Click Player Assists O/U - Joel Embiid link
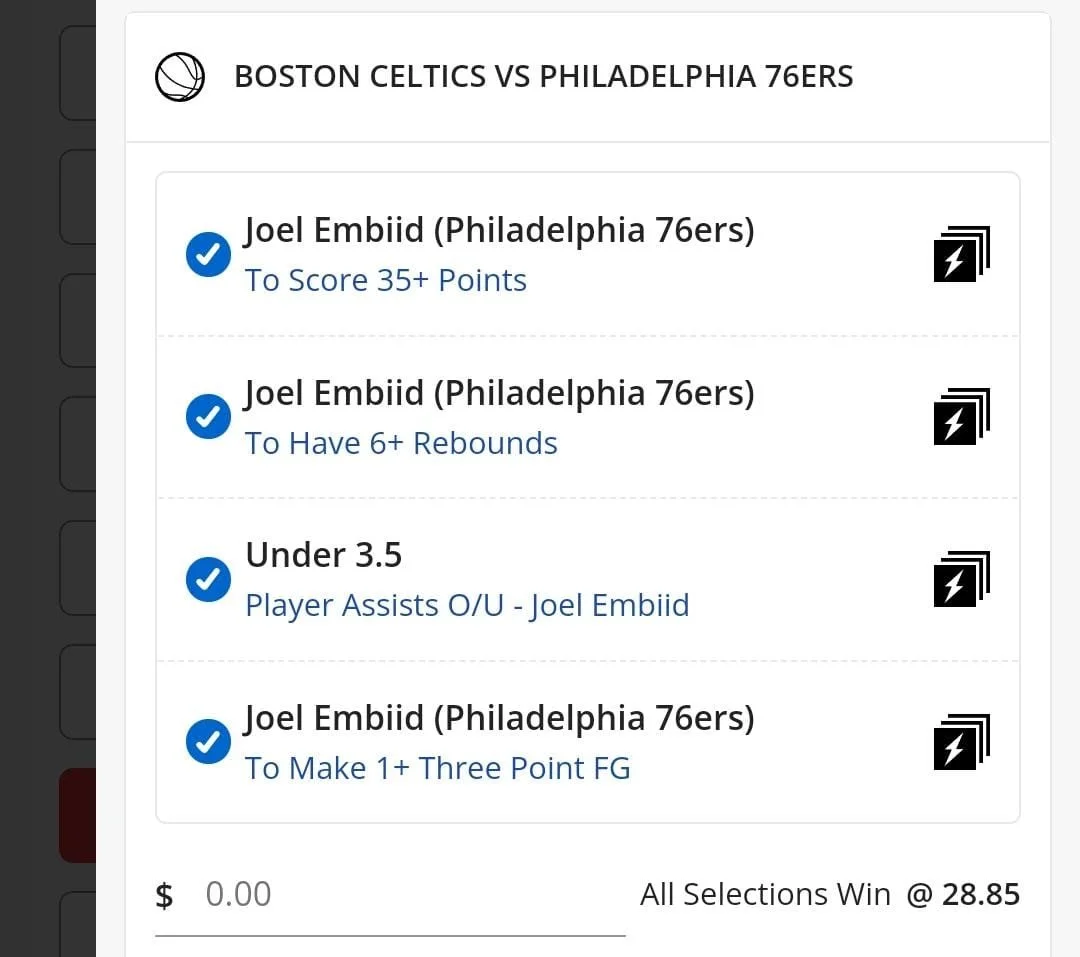The width and height of the screenshot is (1080, 957). tap(467, 606)
